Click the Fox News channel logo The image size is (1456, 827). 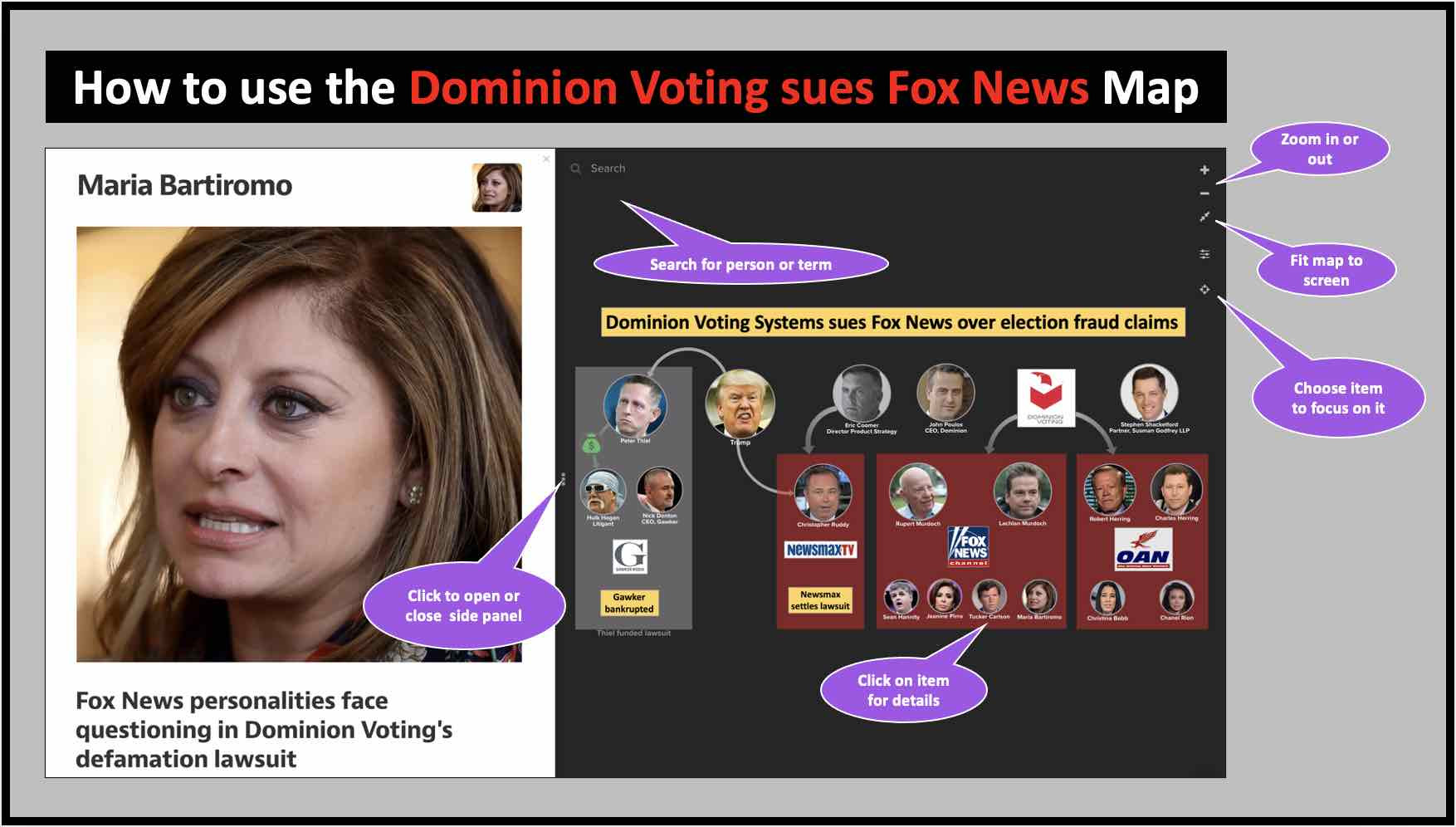[x=969, y=546]
